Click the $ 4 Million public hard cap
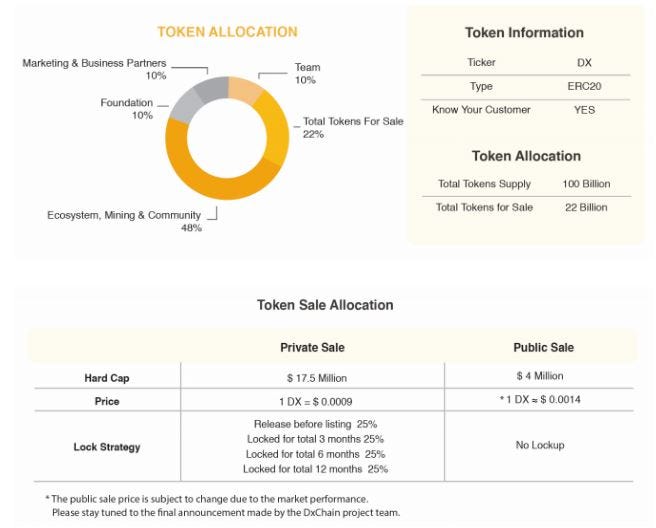656x528 pixels. tap(540, 376)
